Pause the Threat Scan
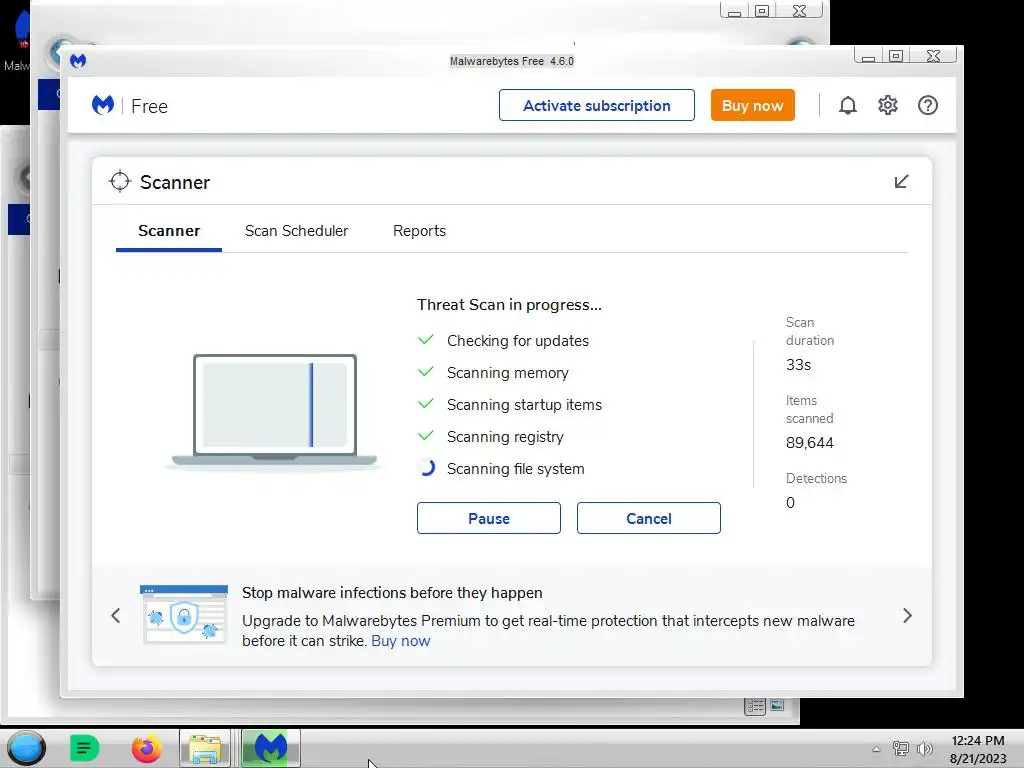The height and width of the screenshot is (768, 1024). [488, 519]
